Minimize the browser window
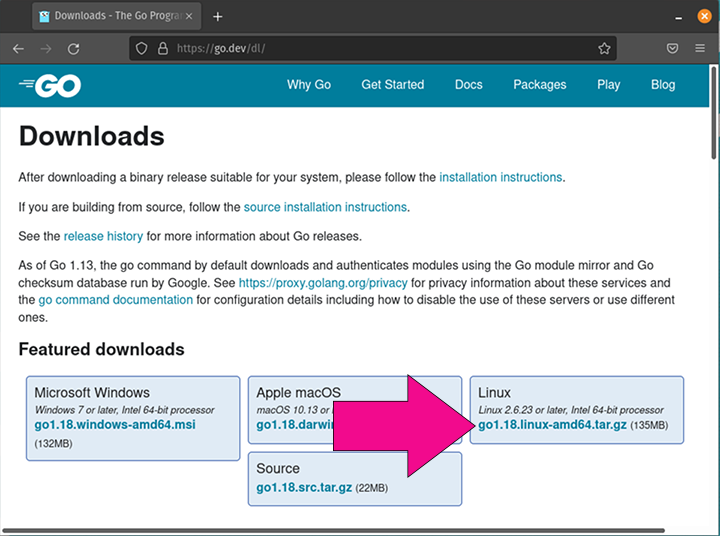The height and width of the screenshot is (536, 720). (678, 18)
